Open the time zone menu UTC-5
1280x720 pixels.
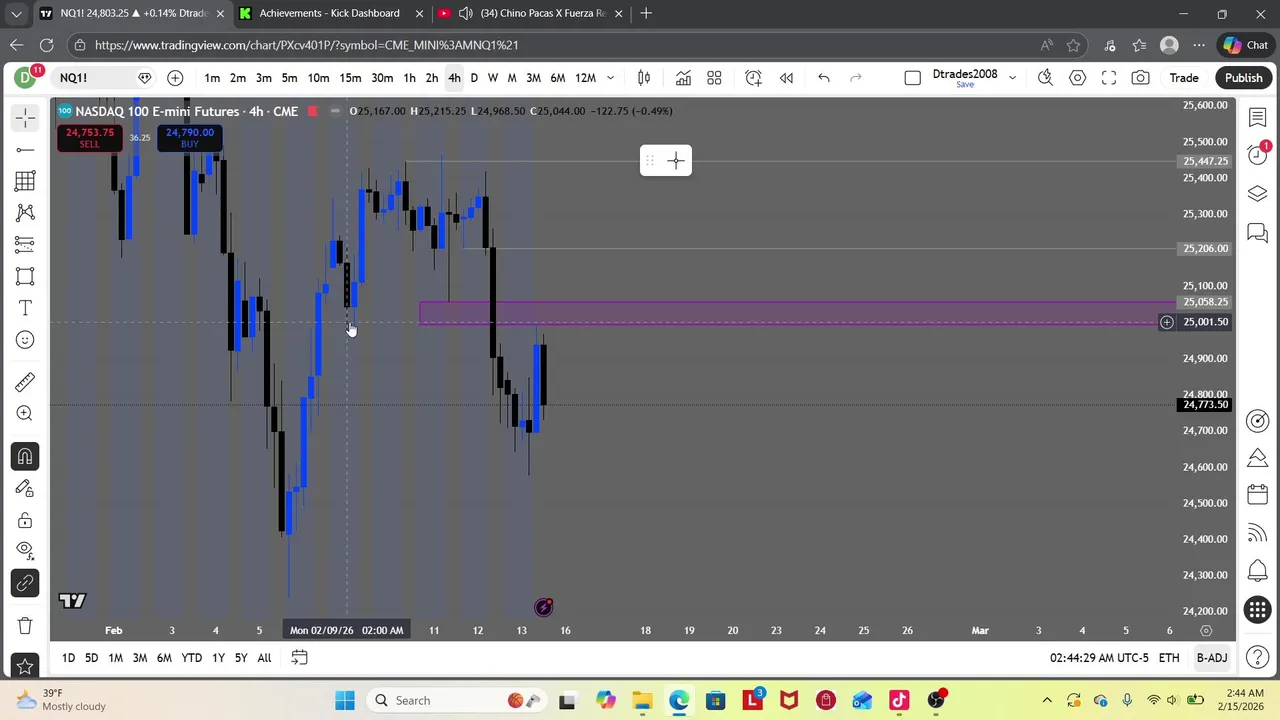[1100, 657]
